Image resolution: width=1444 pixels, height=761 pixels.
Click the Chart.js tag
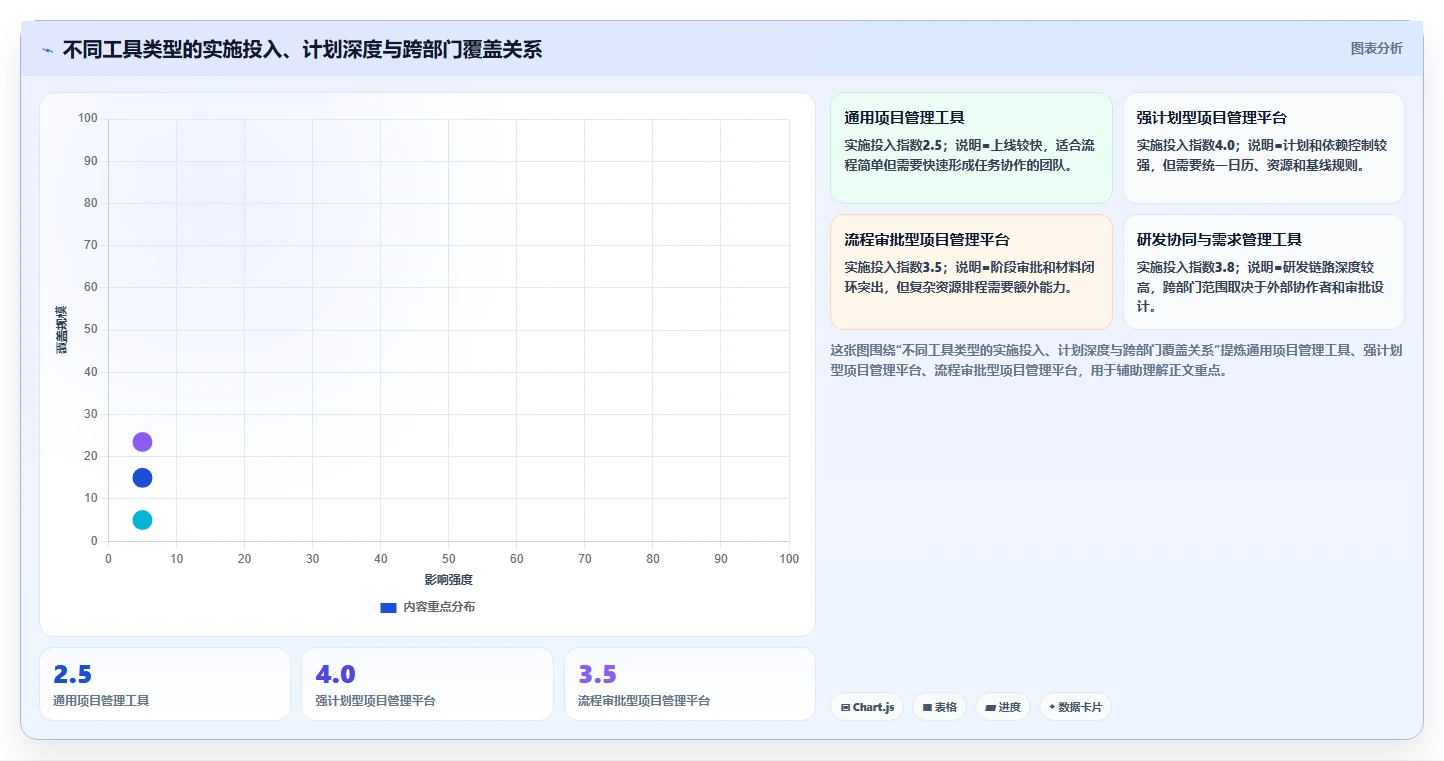tap(867, 707)
